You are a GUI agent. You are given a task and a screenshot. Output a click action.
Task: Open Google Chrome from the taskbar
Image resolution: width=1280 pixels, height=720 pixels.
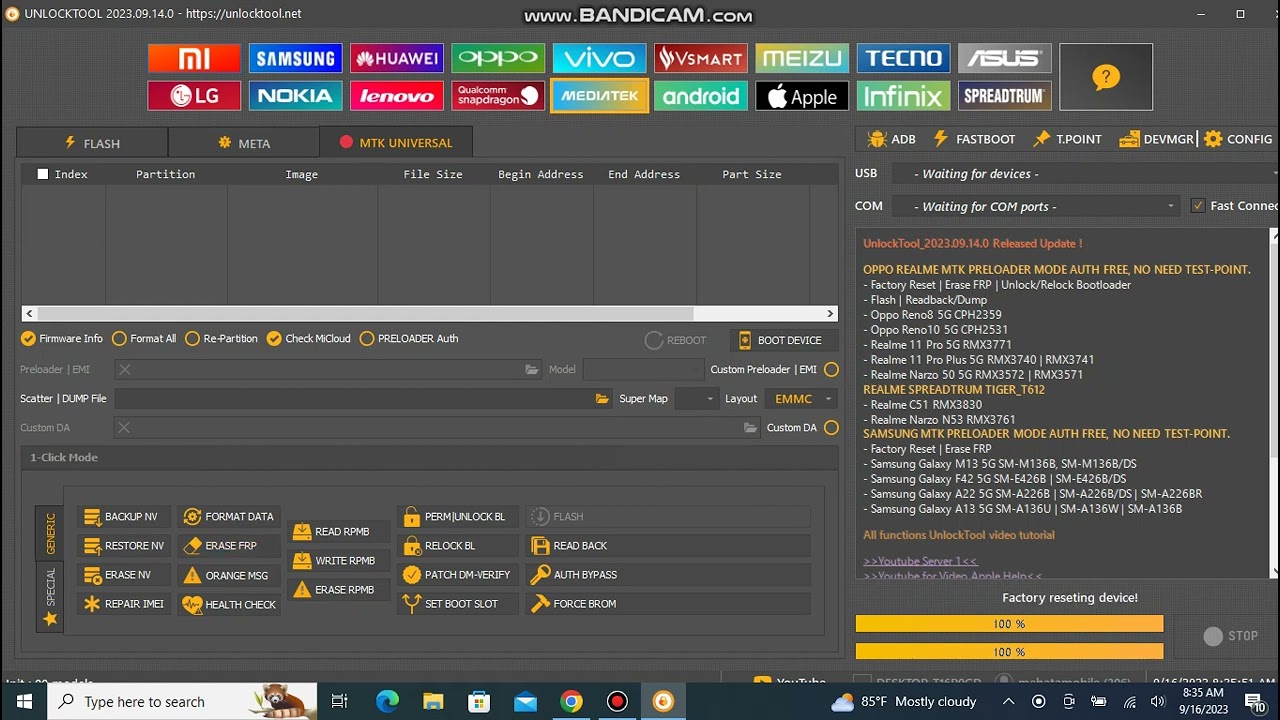(571, 702)
